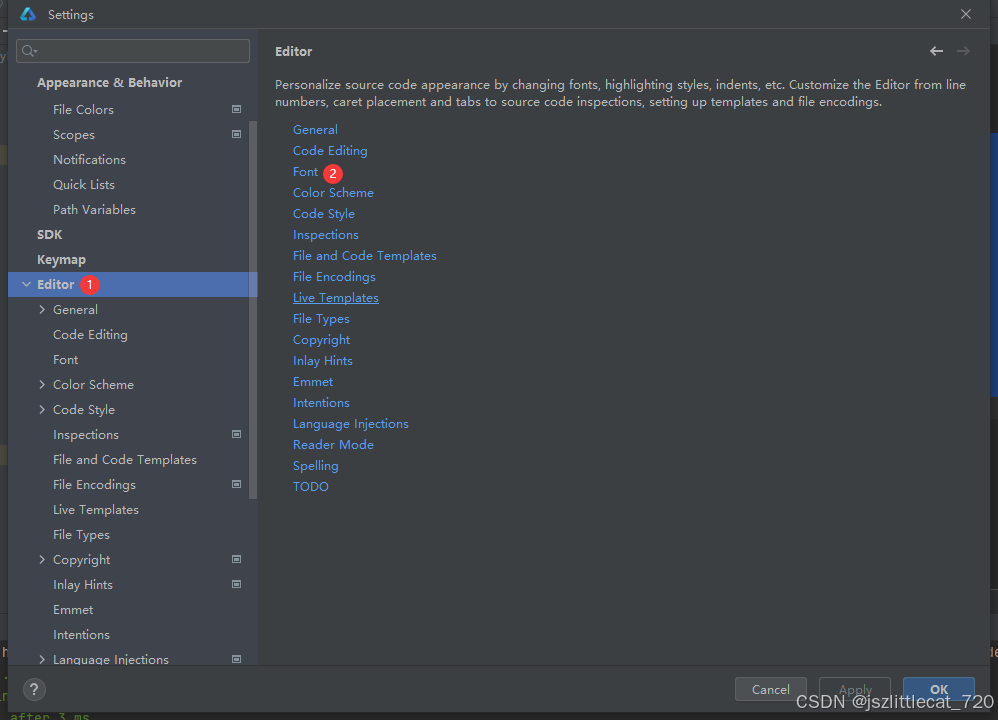Select Font in the left settings tree
Viewport: 998px width, 720px height.
point(66,360)
